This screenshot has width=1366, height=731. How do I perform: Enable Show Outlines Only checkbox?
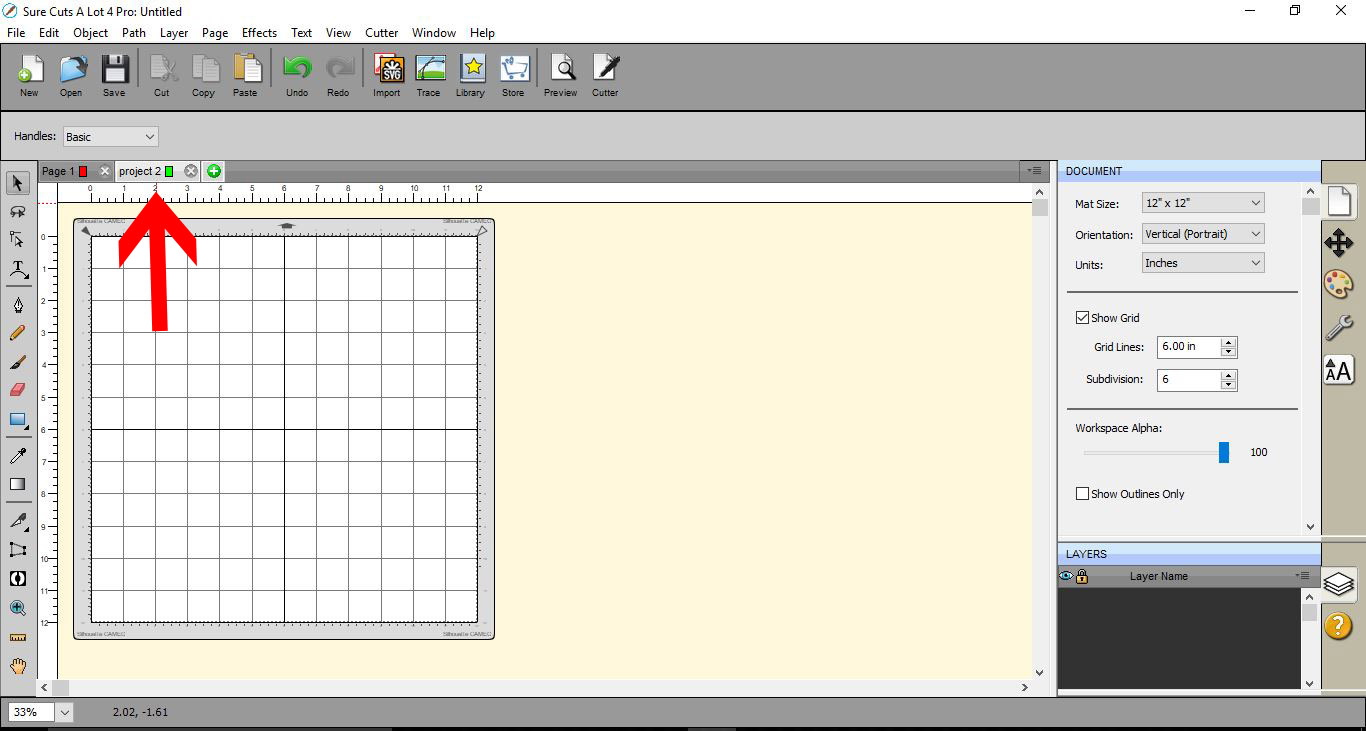pos(1082,494)
